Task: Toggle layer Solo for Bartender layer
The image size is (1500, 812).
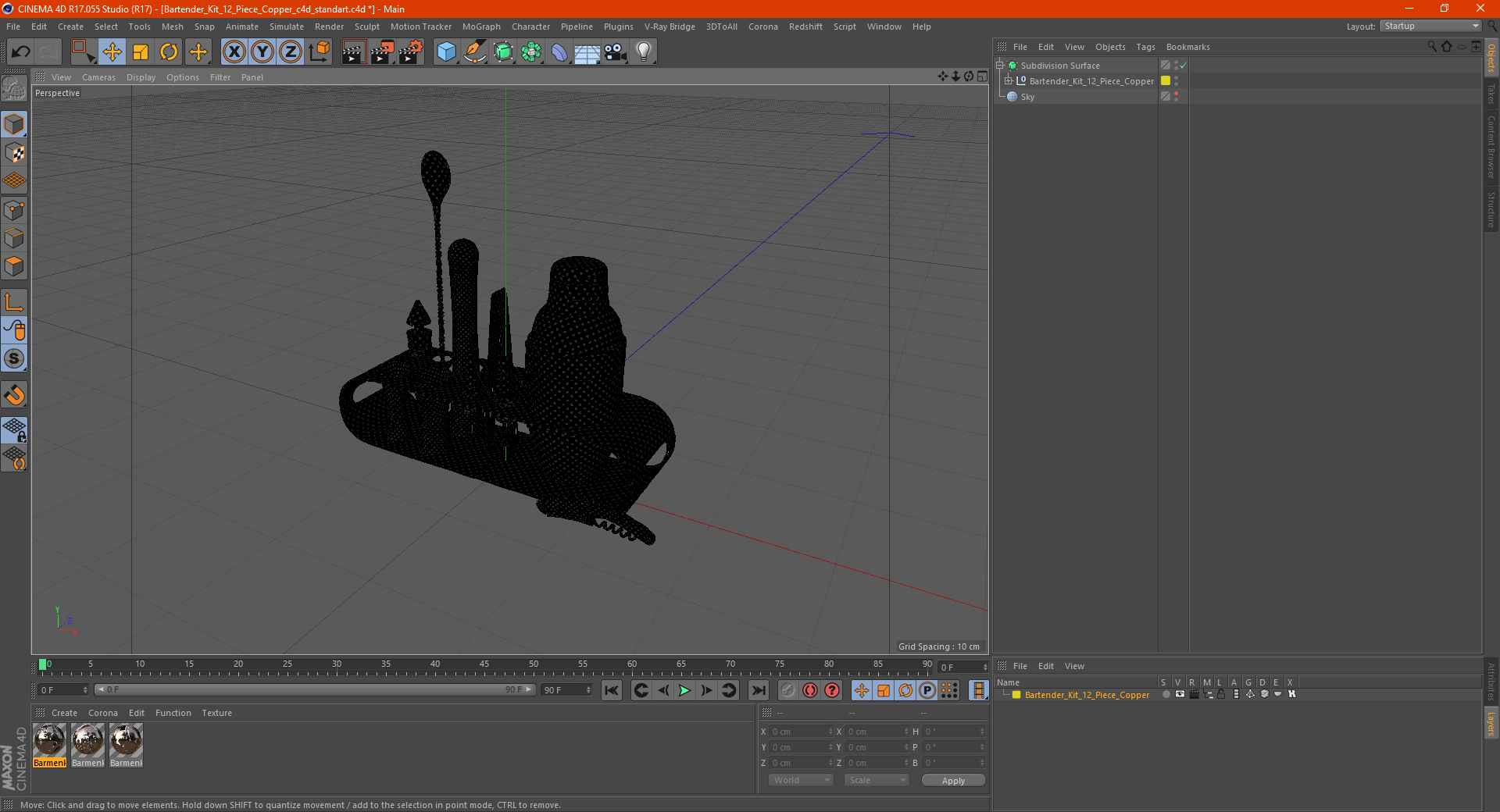Action: tap(1166, 694)
